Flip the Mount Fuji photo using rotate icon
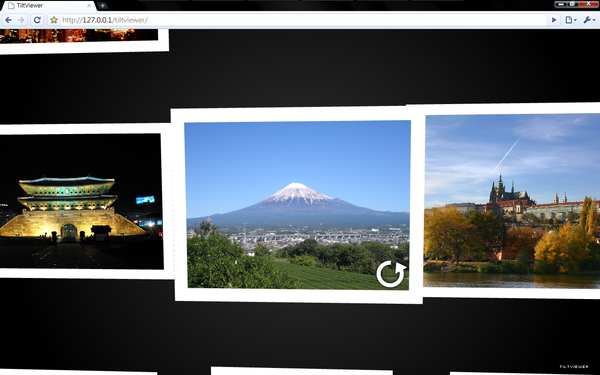600x375 pixels. [391, 274]
